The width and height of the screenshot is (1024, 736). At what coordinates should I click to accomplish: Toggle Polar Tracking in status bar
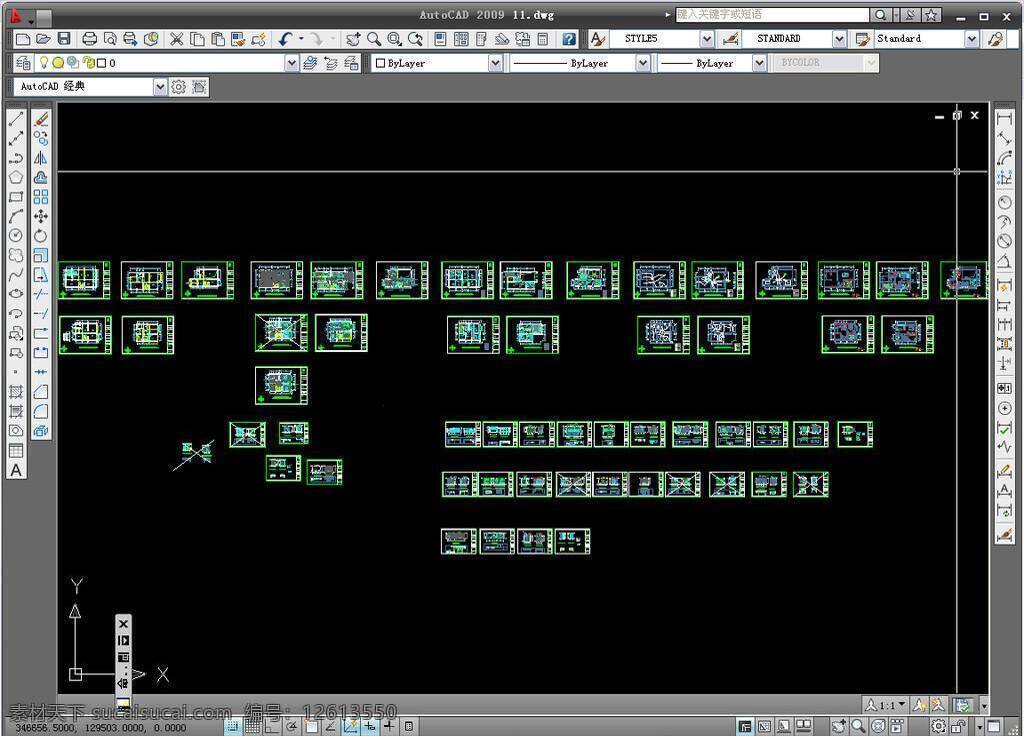point(292,726)
